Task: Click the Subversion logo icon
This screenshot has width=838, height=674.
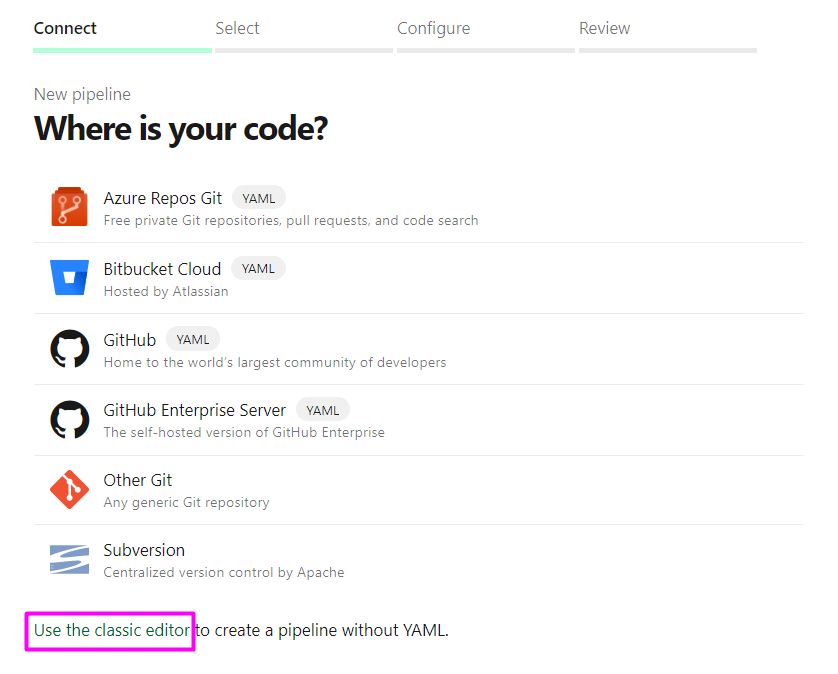Action: (x=69, y=560)
